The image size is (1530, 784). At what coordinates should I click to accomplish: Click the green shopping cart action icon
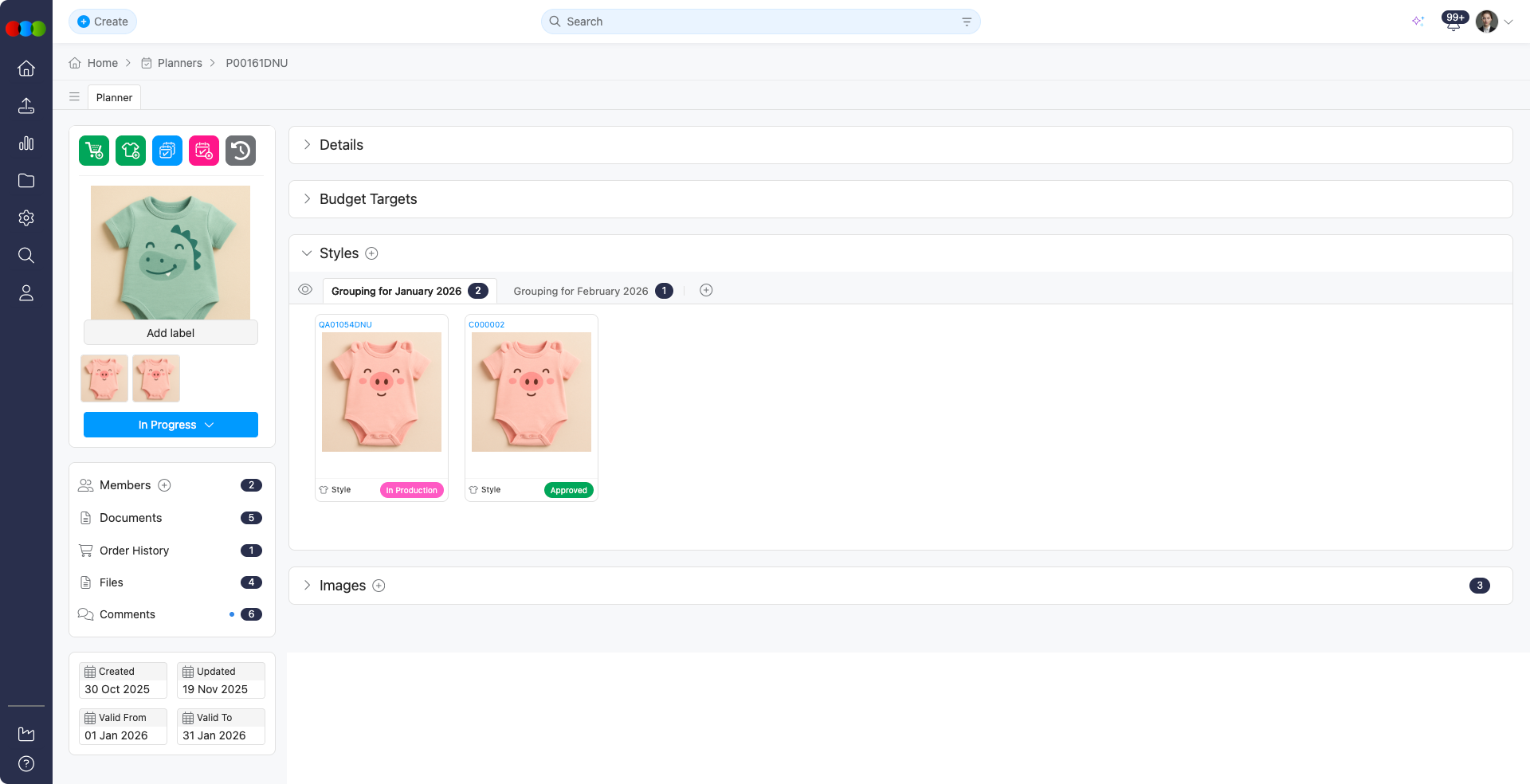coord(94,151)
